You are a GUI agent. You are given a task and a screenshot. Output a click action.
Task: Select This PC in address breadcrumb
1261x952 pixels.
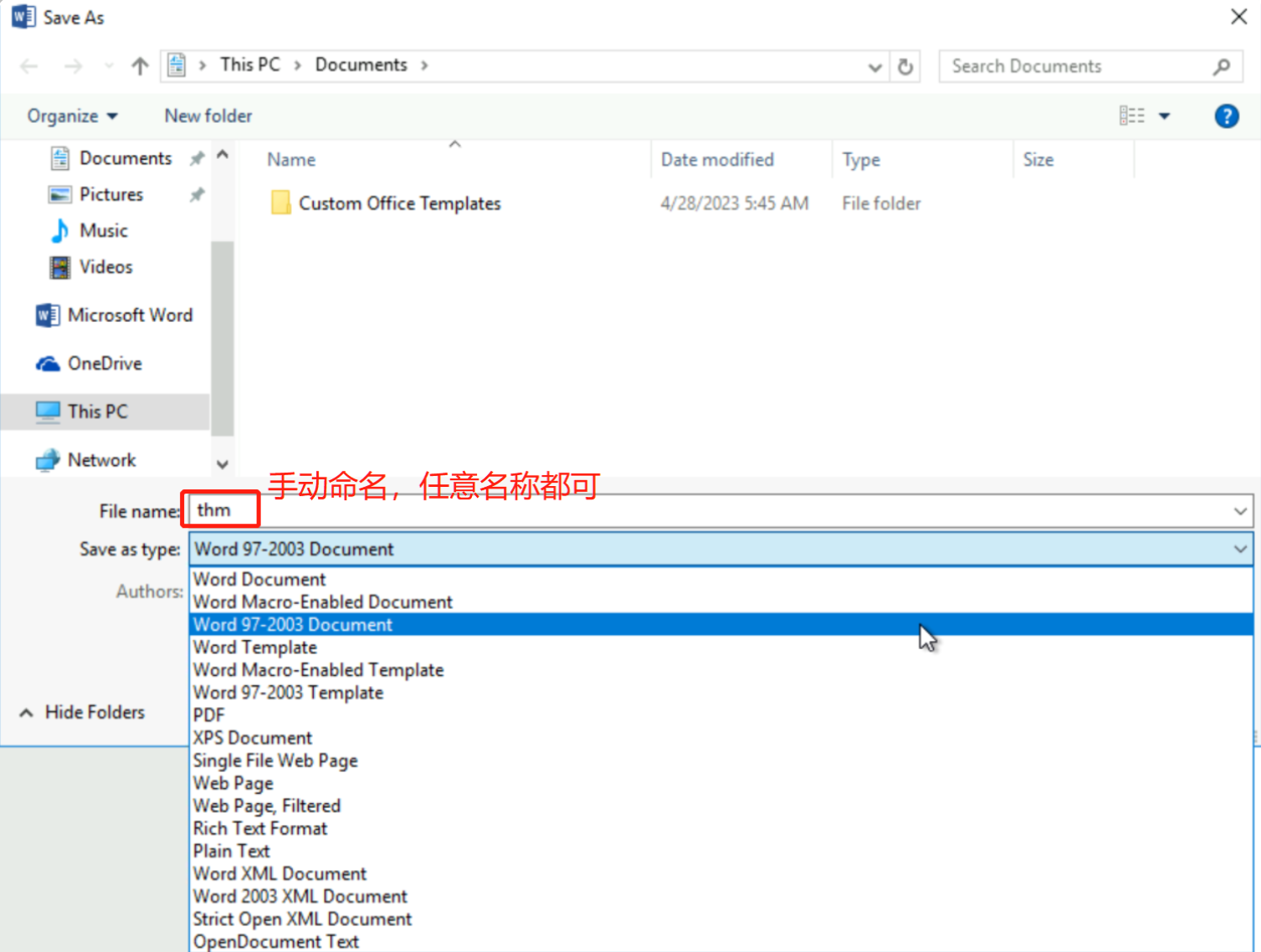pyautogui.click(x=250, y=65)
